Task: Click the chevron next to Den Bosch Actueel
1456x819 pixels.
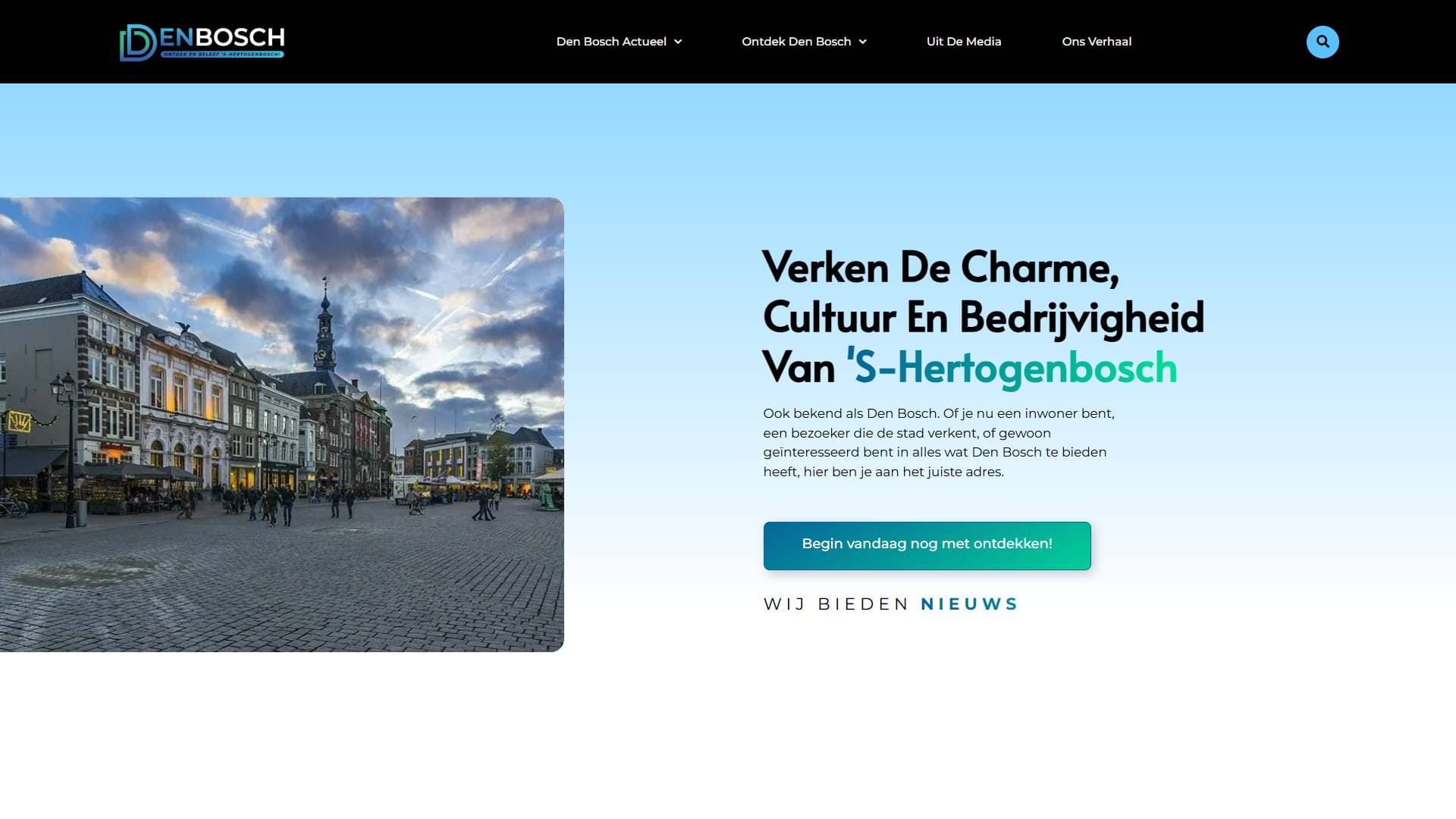Action: 679,42
